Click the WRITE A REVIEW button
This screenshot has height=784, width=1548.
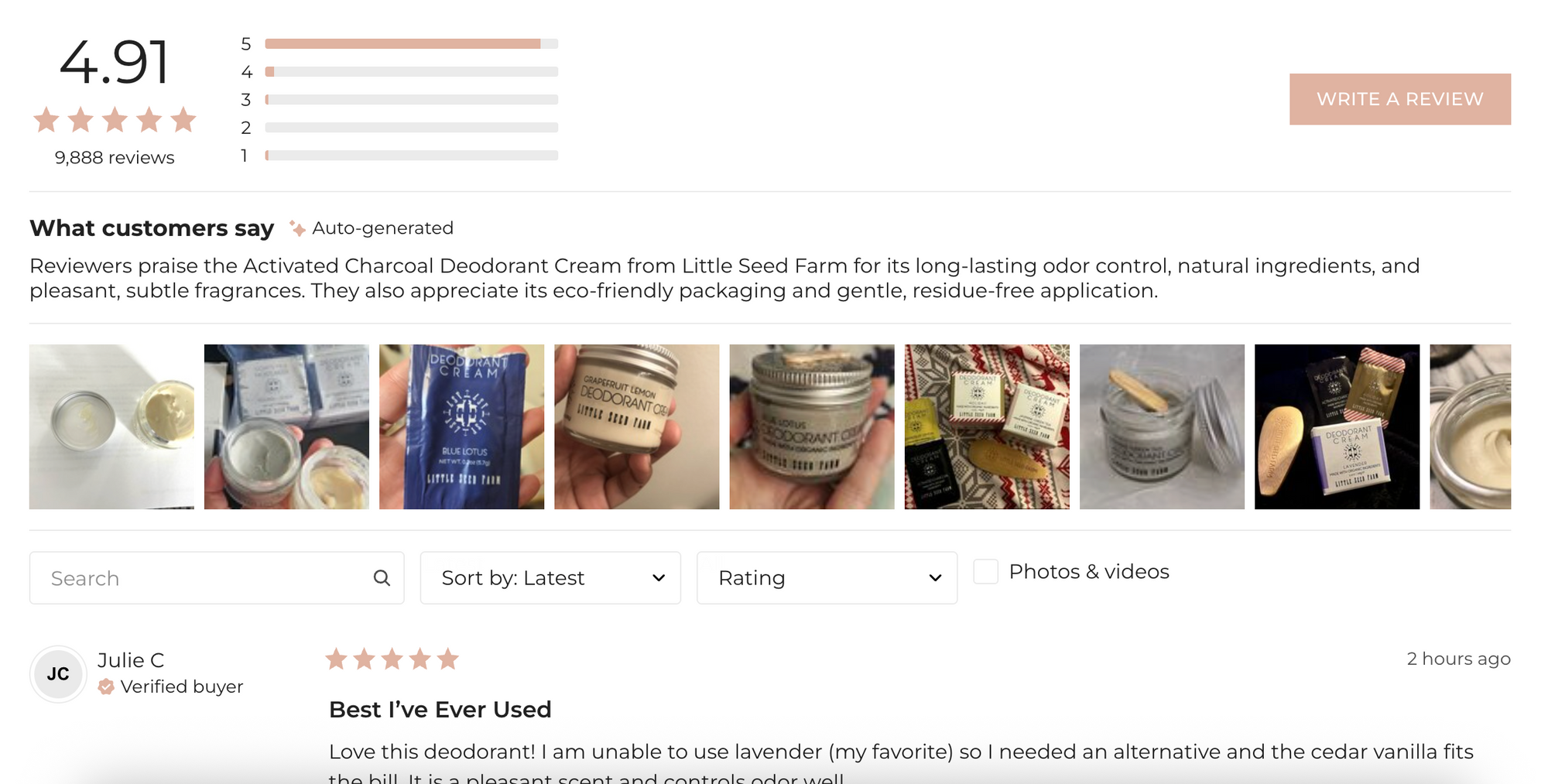point(1399,98)
